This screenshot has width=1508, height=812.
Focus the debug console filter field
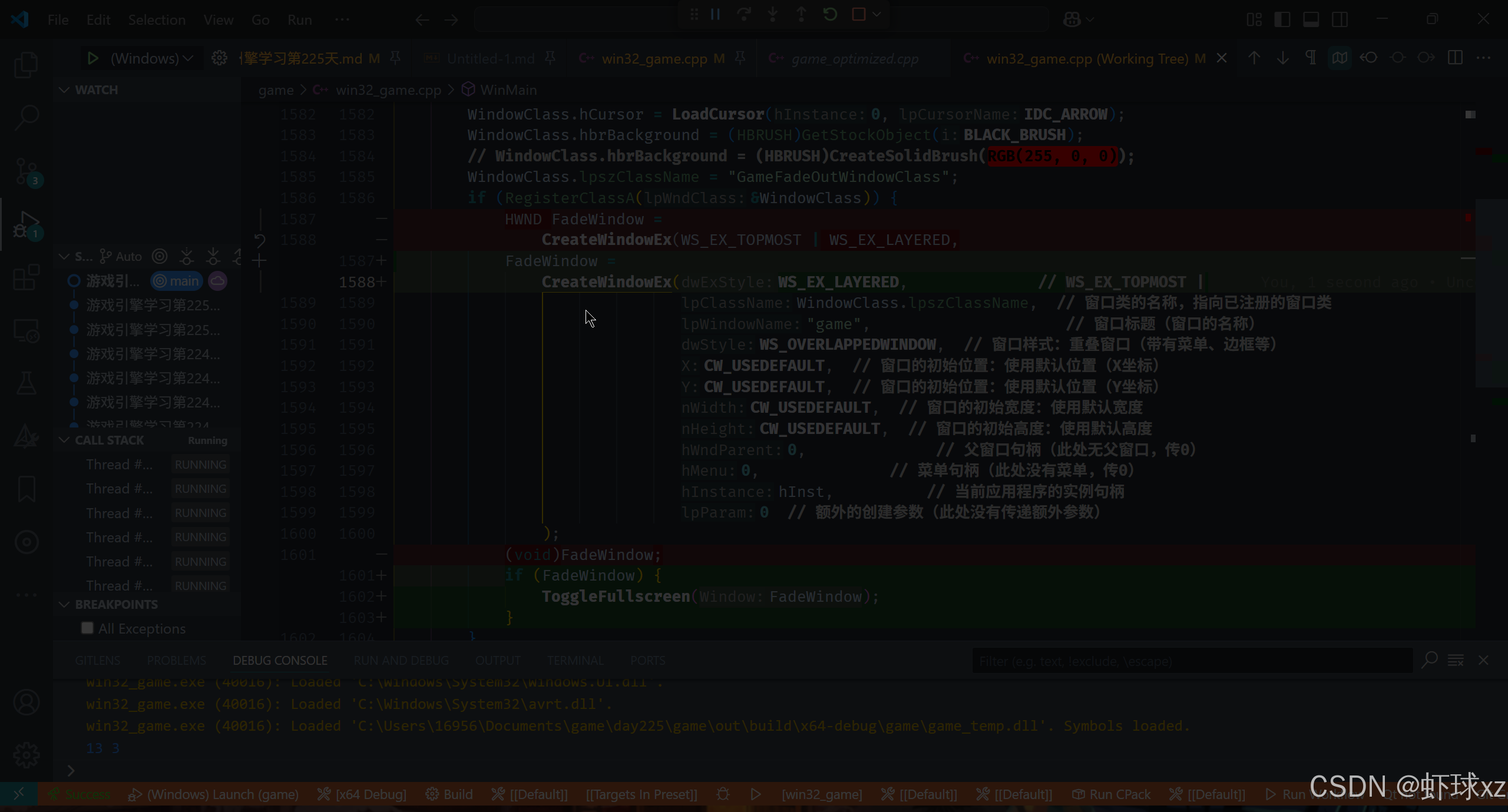pyautogui.click(x=1191, y=661)
